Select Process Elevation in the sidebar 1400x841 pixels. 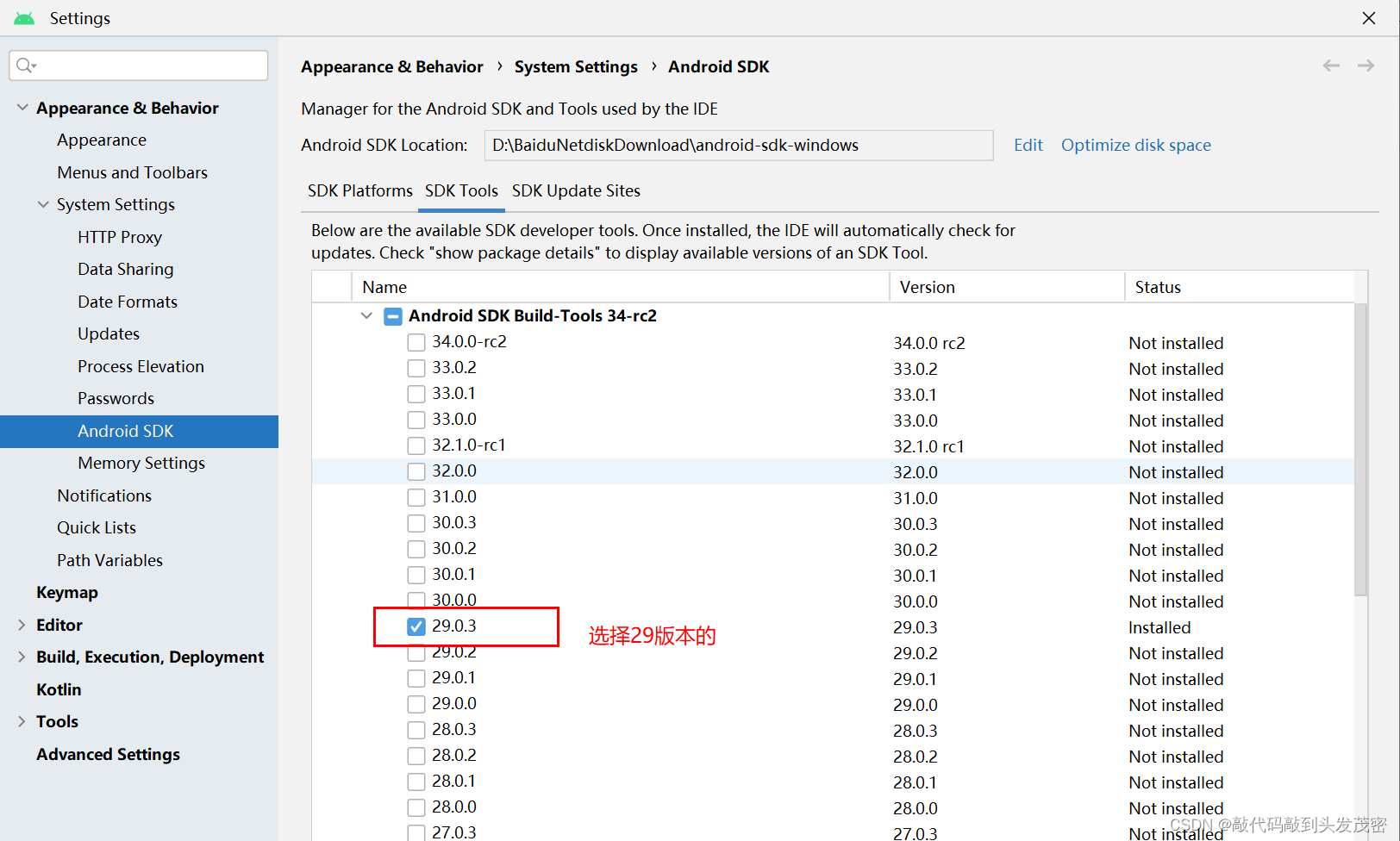(141, 366)
